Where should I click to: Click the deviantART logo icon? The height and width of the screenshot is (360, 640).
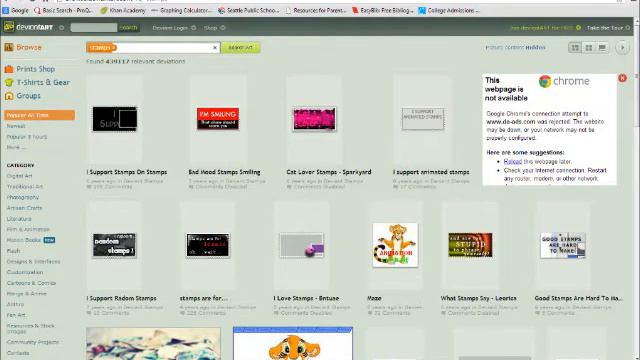pos(9,27)
